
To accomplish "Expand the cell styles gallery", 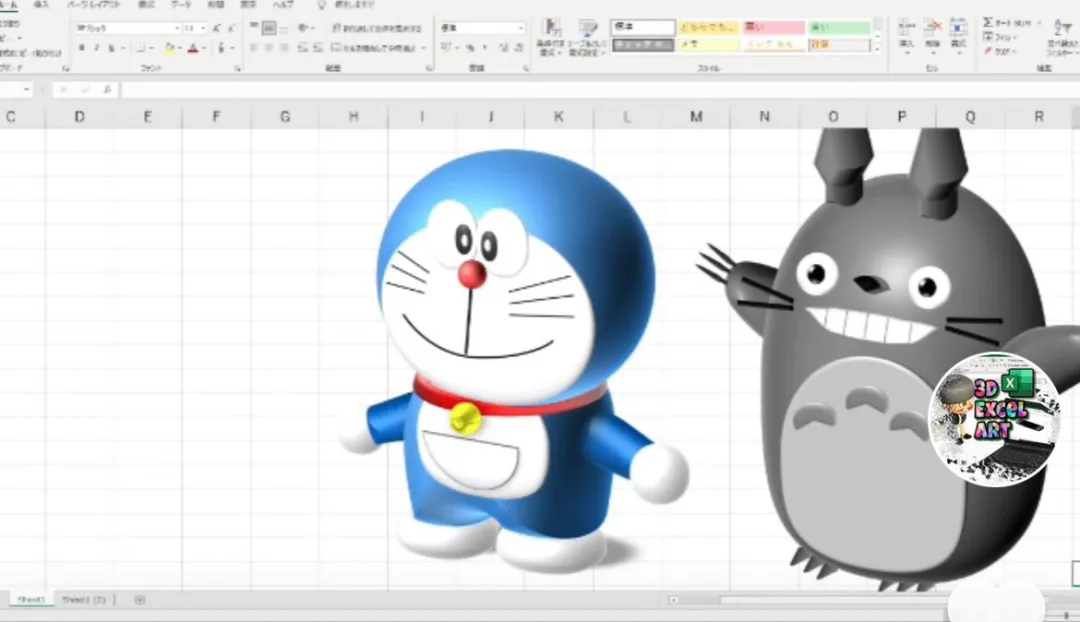I will click(x=878, y=49).
